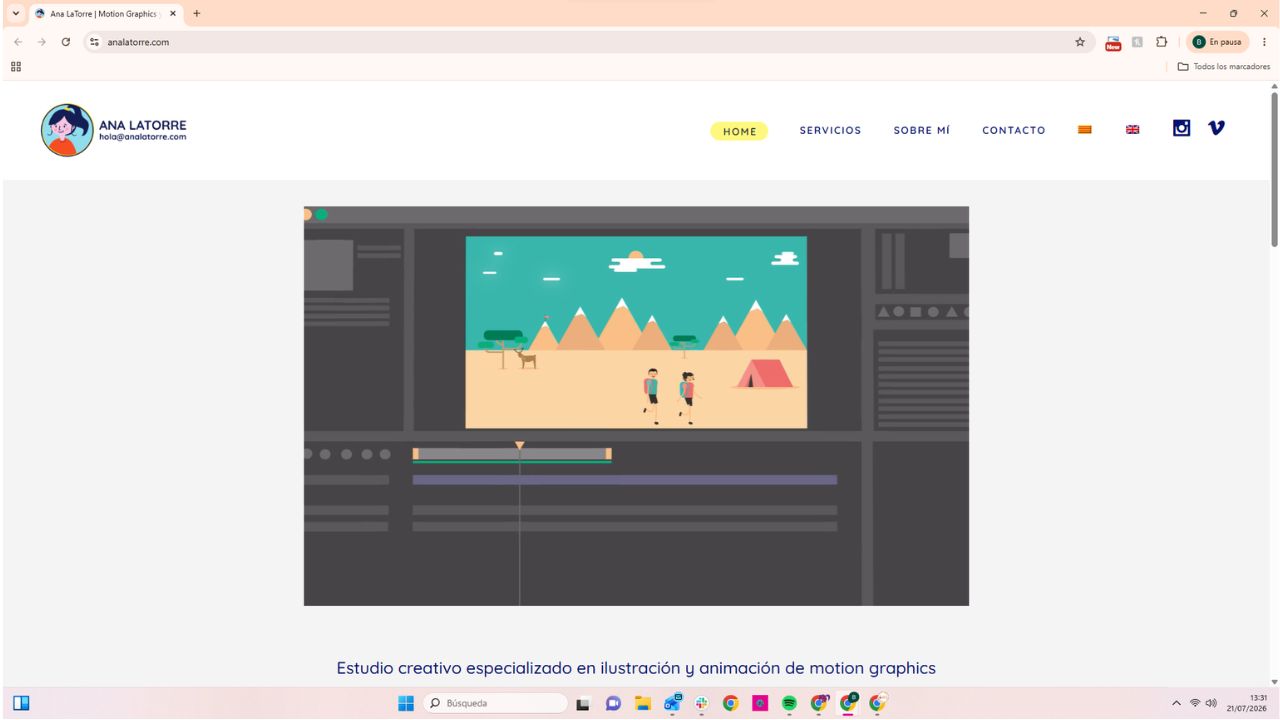
Task: Show hidden system tray icons
Action: point(1176,703)
